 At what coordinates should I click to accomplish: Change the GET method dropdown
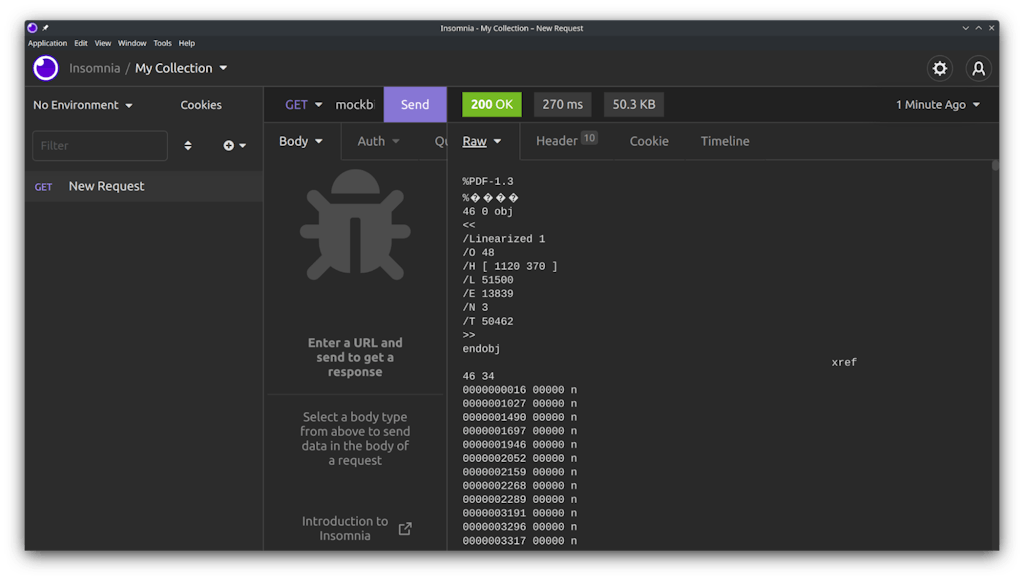click(x=304, y=105)
